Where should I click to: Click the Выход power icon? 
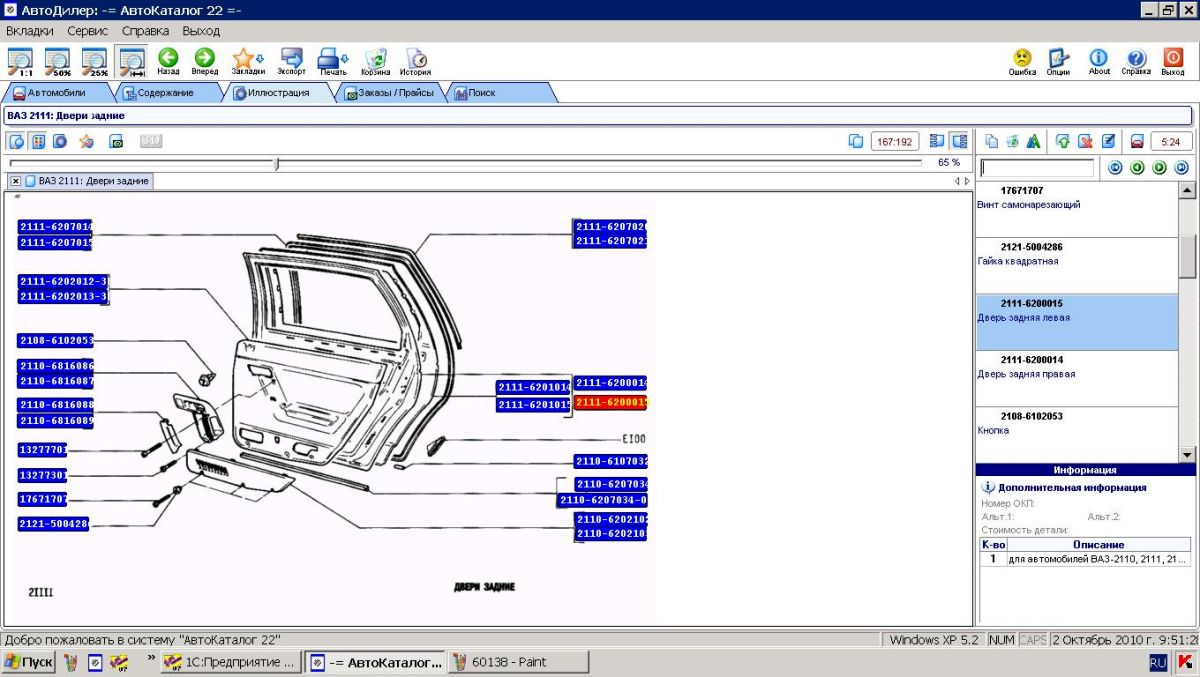[1173, 62]
